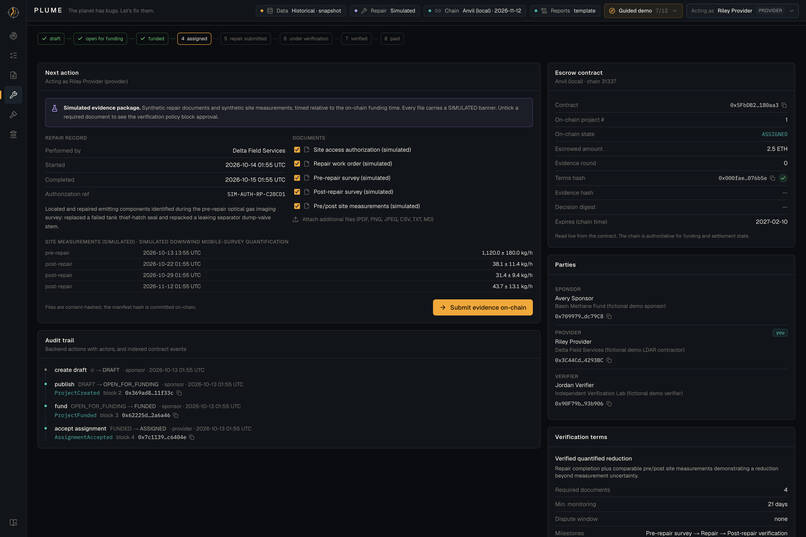
Task: Uncheck Pre/post site measurements (simulated)
Action: [x=297, y=206]
